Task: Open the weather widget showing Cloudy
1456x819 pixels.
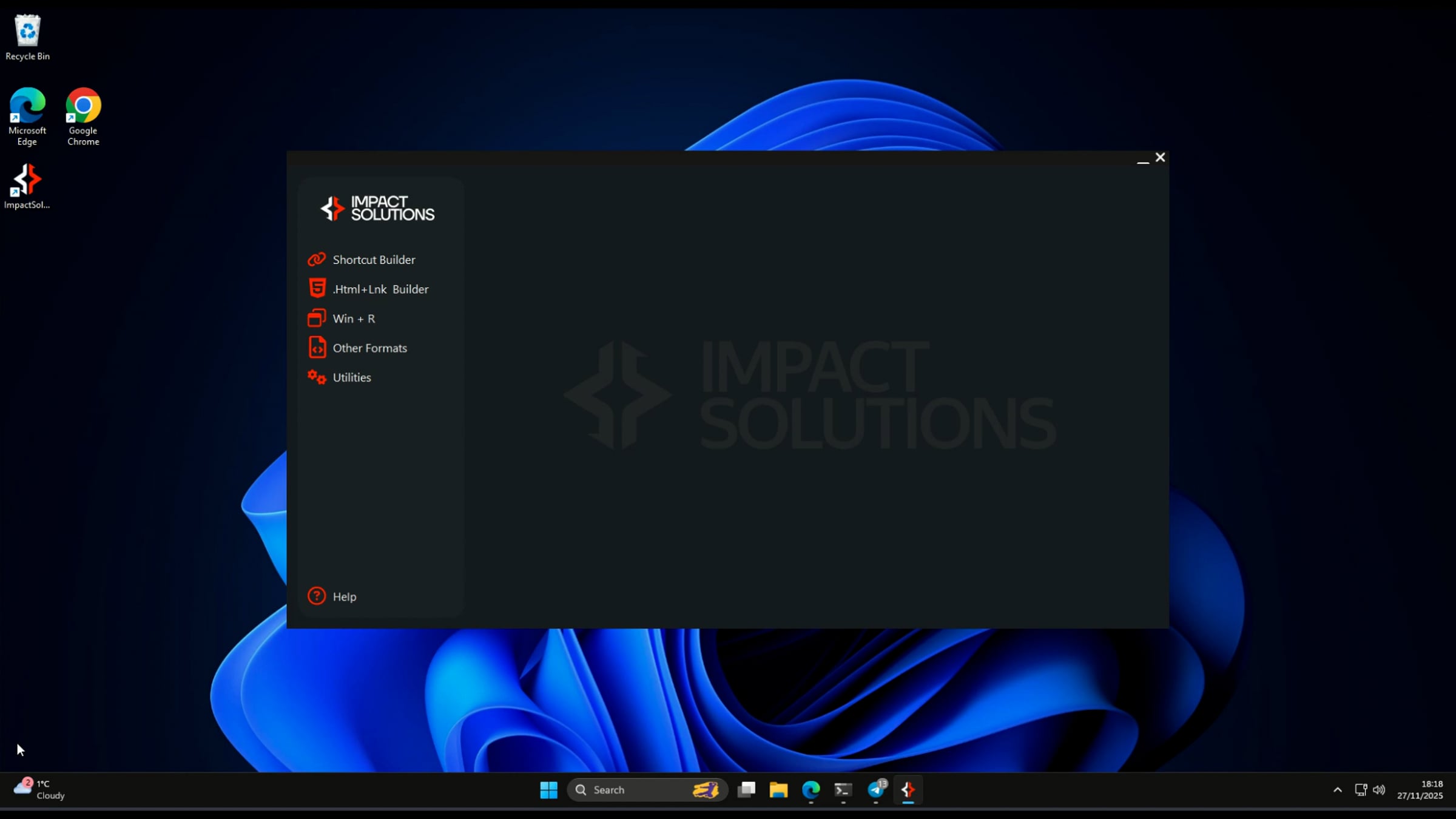Action: coord(40,789)
